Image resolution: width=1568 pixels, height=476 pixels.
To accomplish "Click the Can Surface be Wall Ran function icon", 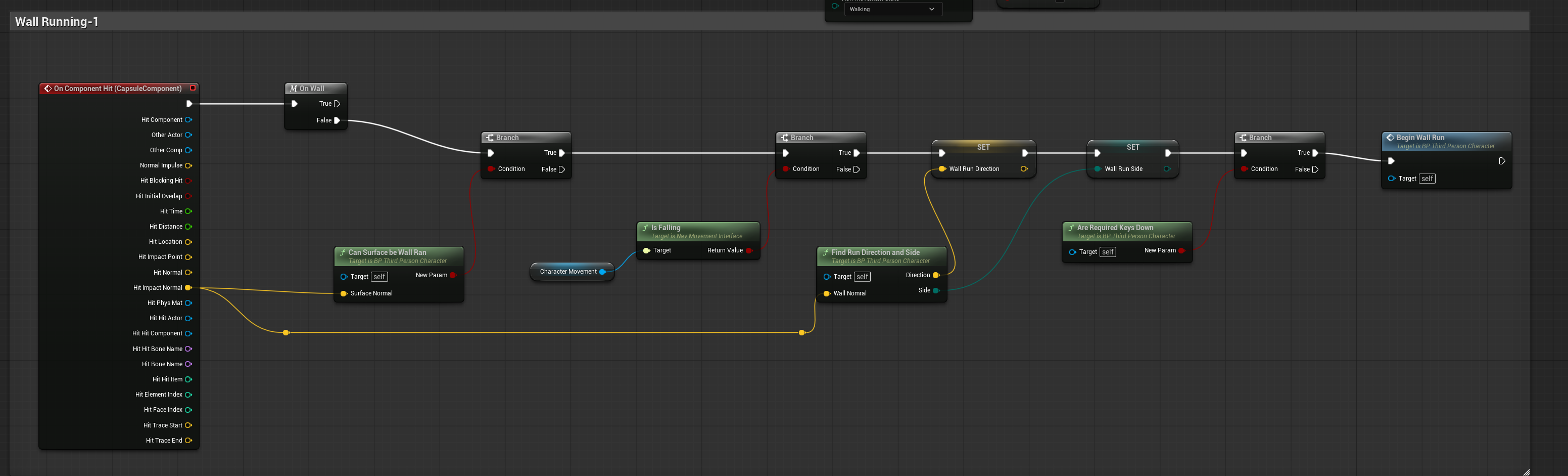I will pyautogui.click(x=343, y=252).
